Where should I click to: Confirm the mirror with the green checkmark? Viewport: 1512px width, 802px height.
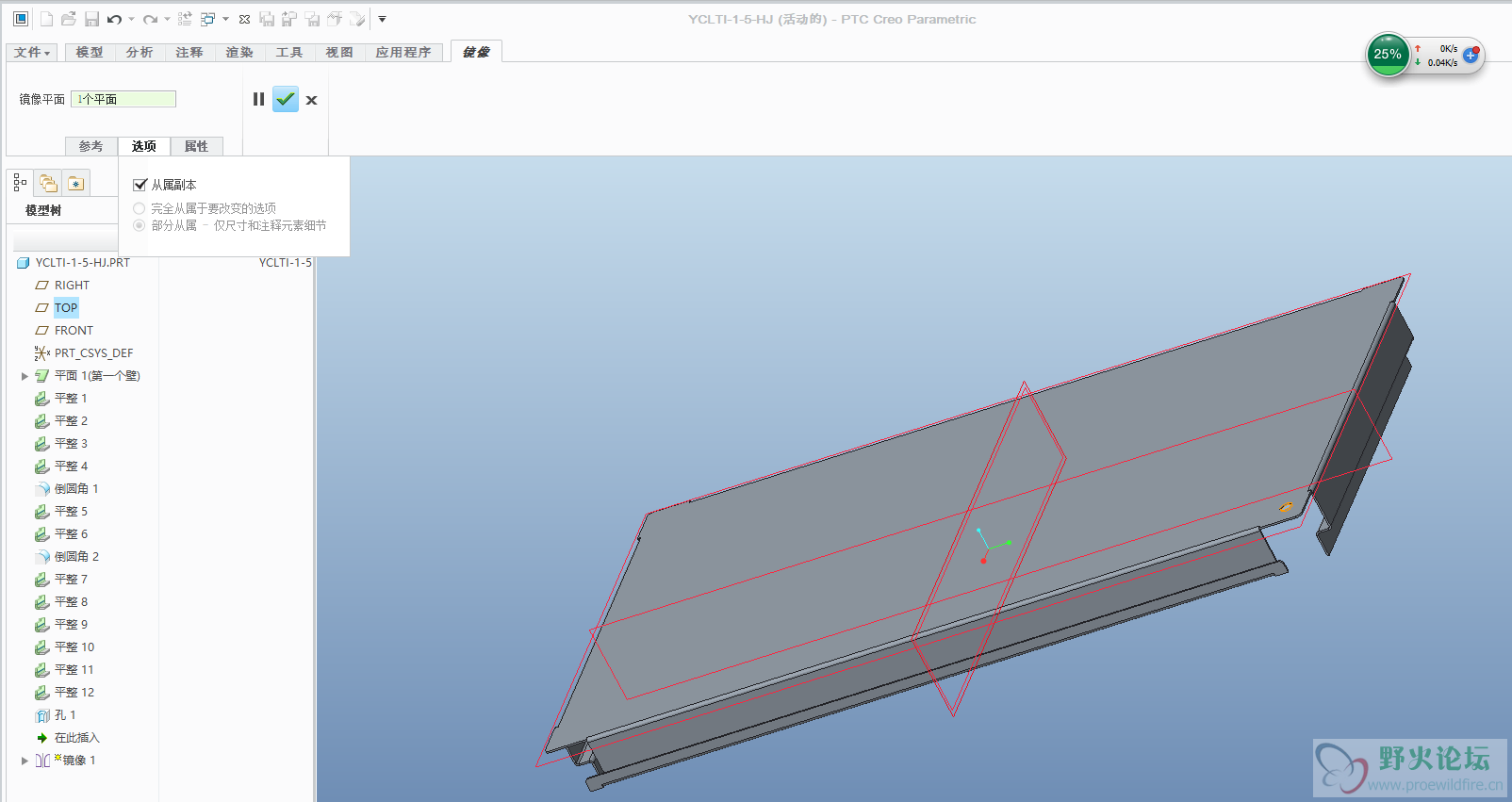pyautogui.click(x=286, y=99)
